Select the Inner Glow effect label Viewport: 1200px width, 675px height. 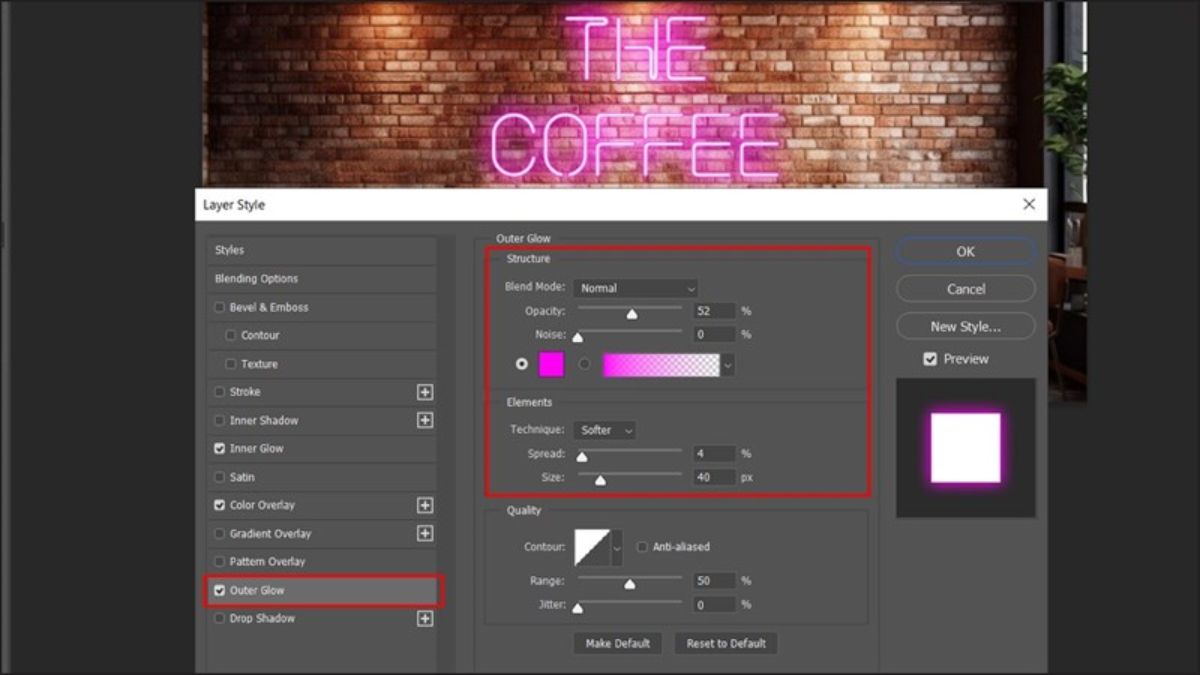256,449
